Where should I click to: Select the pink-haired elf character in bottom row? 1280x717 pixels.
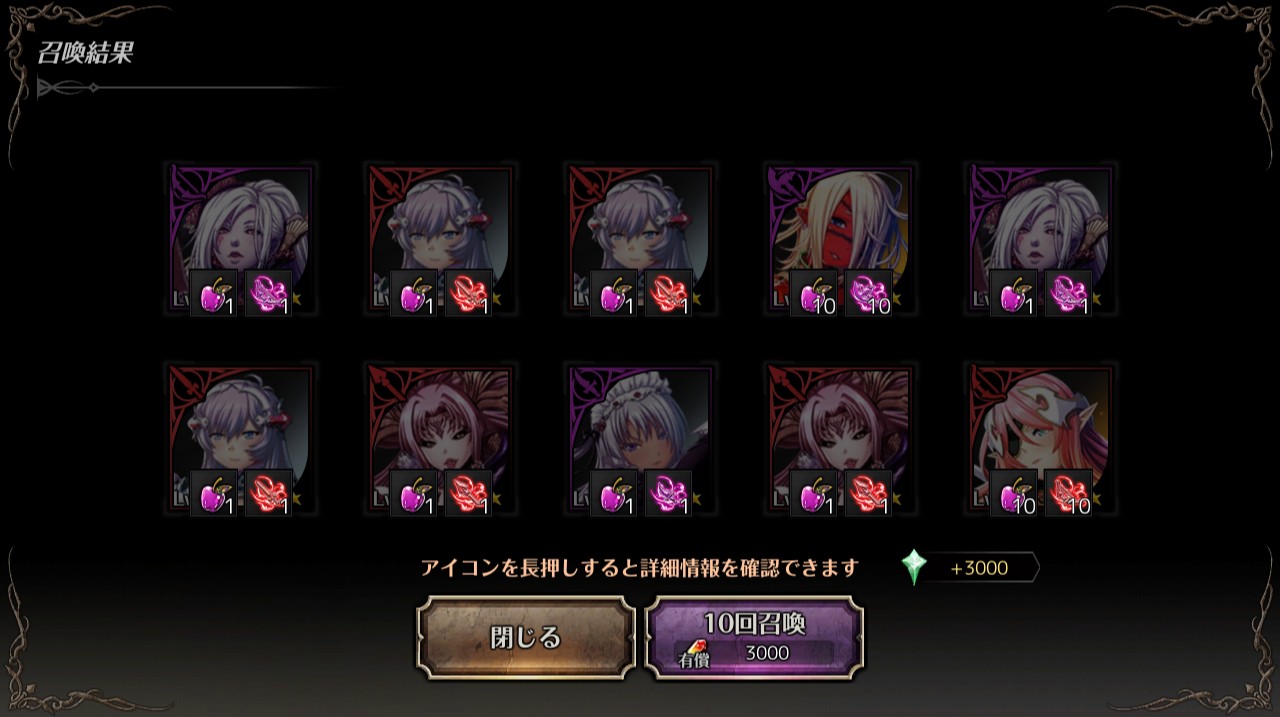coord(1041,440)
